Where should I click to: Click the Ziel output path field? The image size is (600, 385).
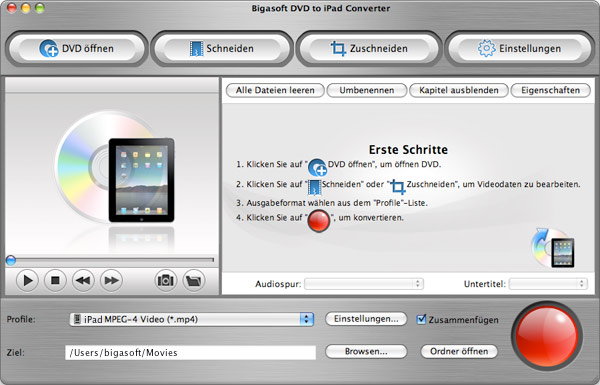click(x=191, y=352)
